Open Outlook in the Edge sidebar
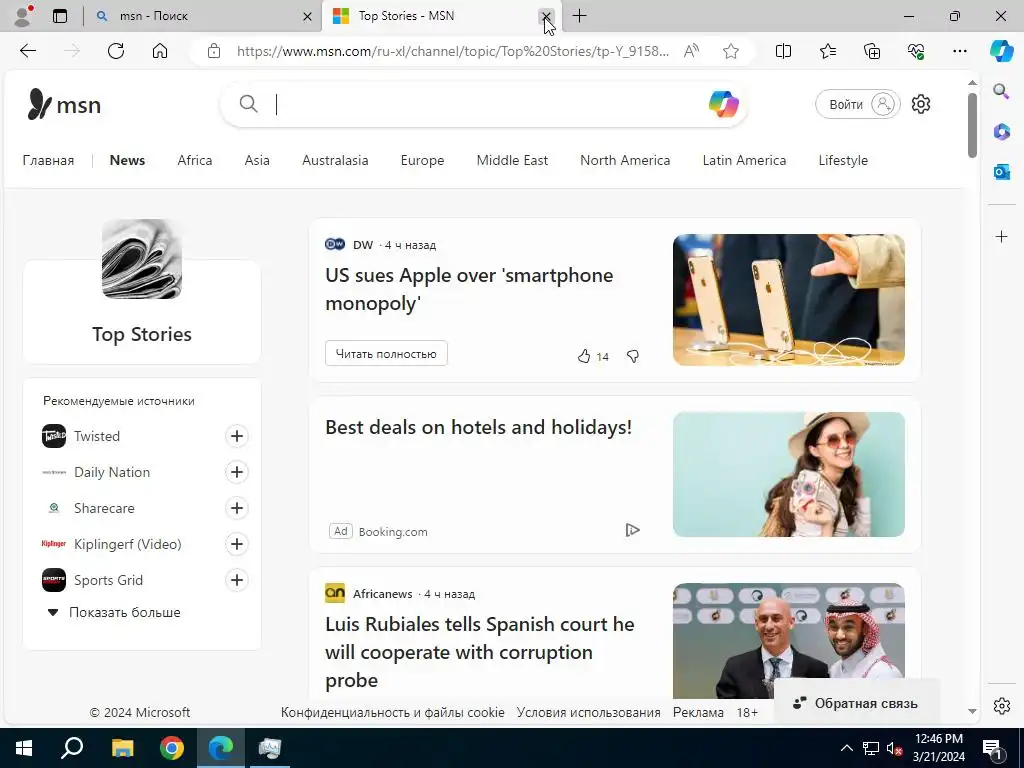This screenshot has width=1024, height=768. tap(1001, 172)
